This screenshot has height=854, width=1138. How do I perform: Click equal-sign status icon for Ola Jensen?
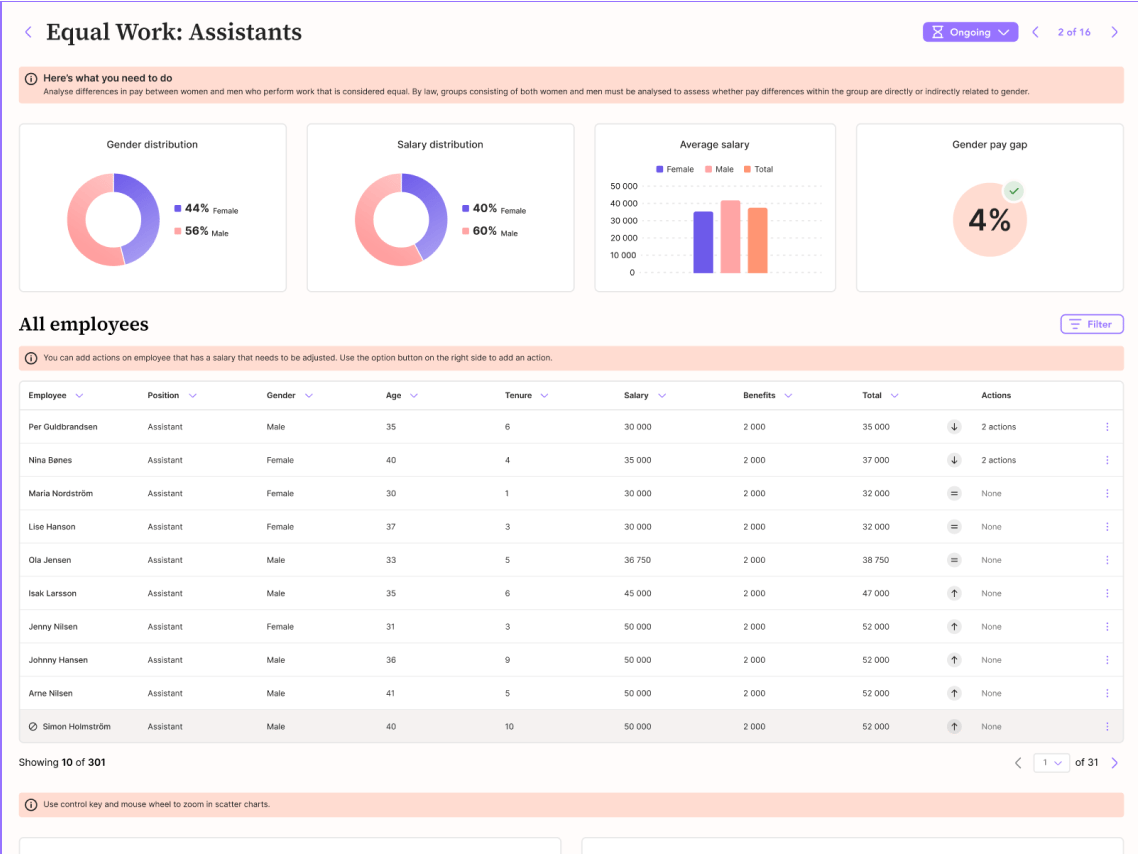pos(954,560)
